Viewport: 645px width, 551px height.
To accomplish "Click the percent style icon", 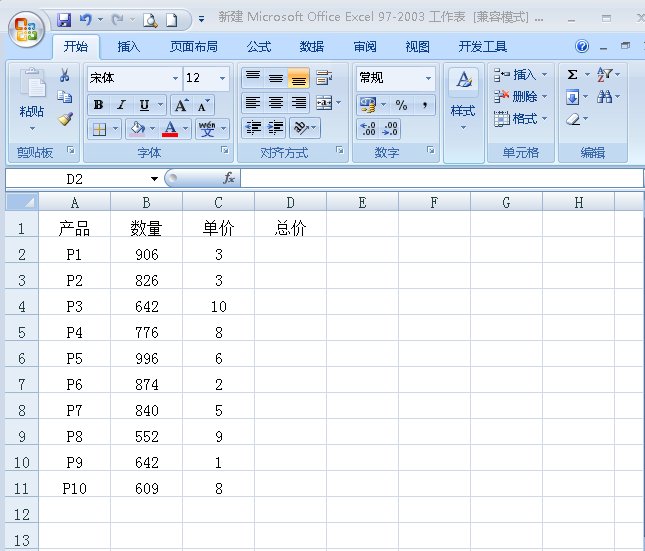I will (401, 105).
